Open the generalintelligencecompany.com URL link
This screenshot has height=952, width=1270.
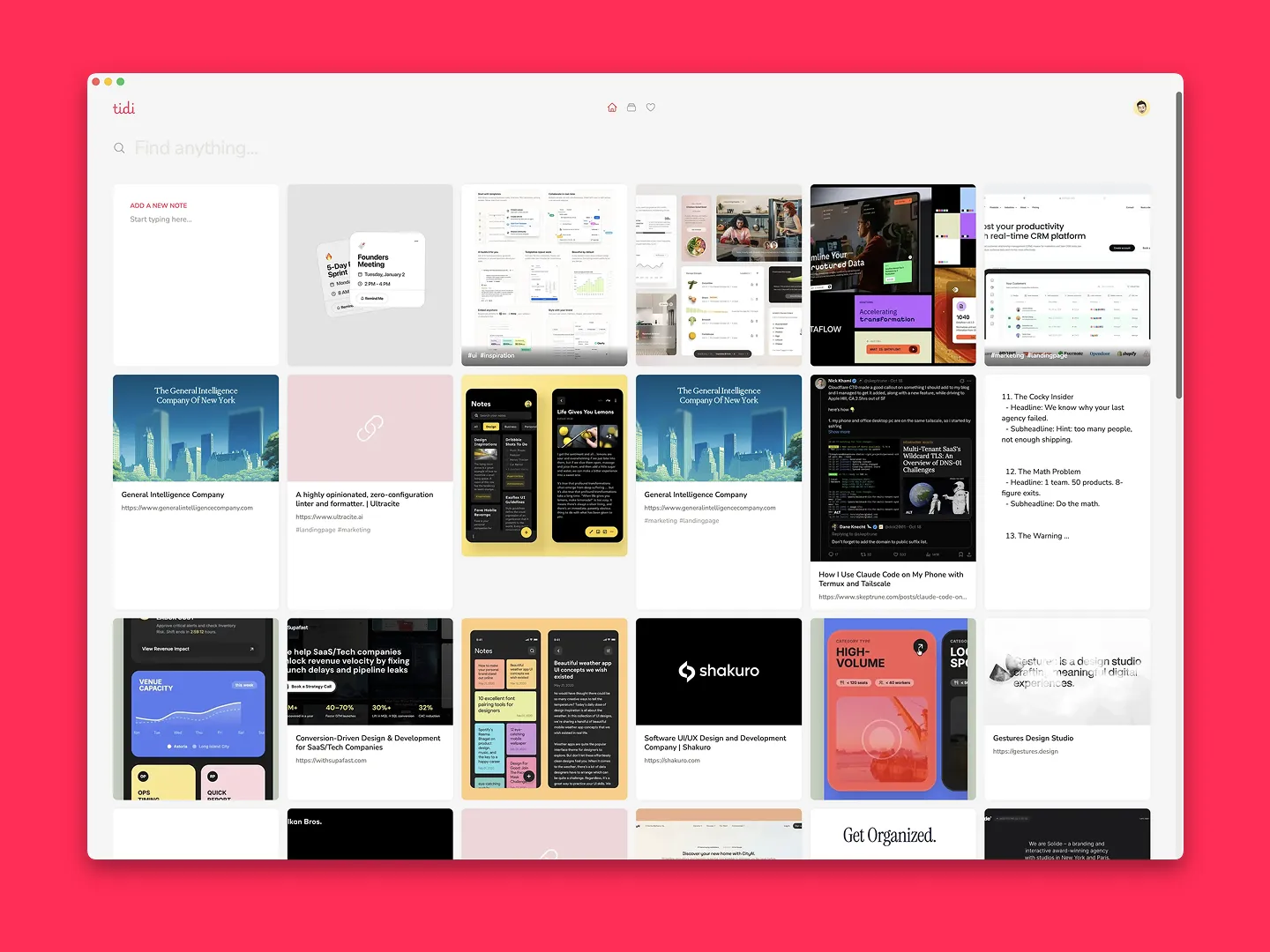pyautogui.click(x=187, y=508)
